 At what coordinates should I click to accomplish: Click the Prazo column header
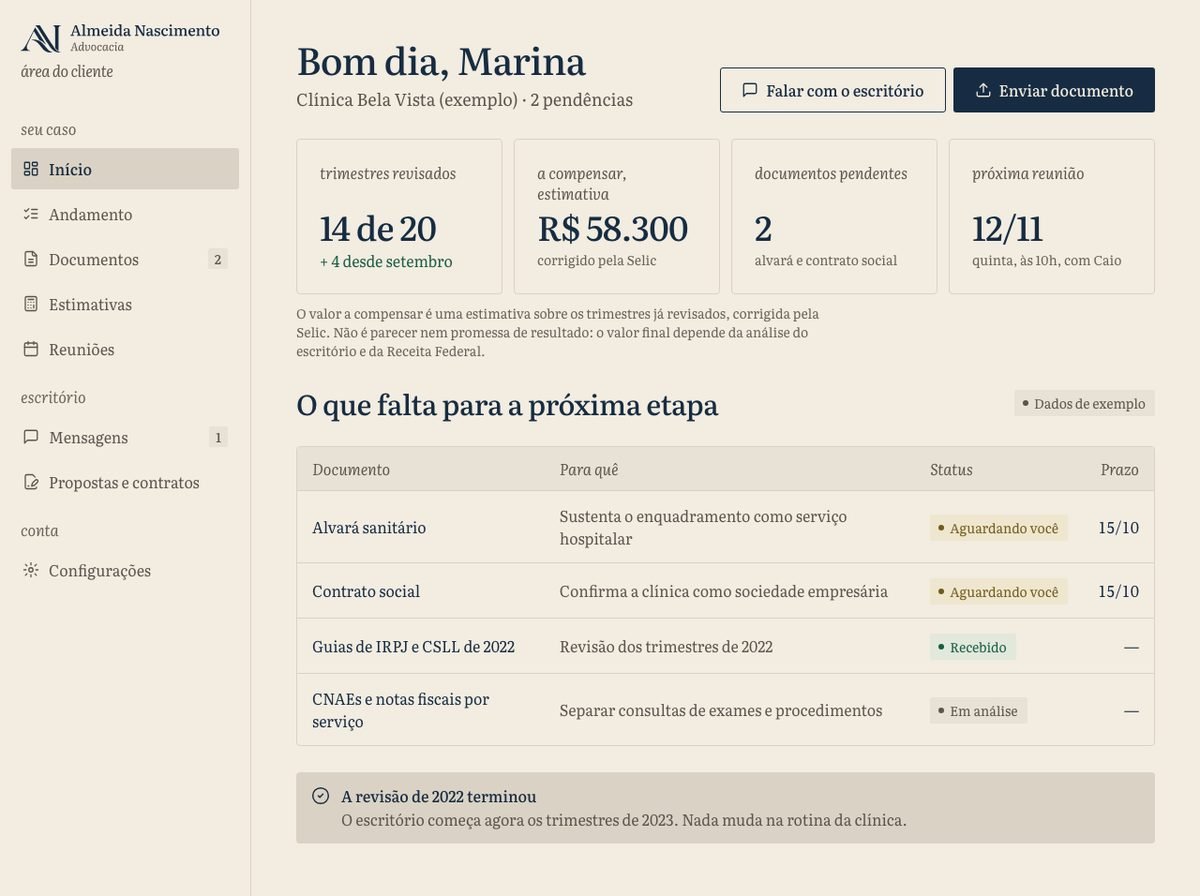click(x=1119, y=469)
